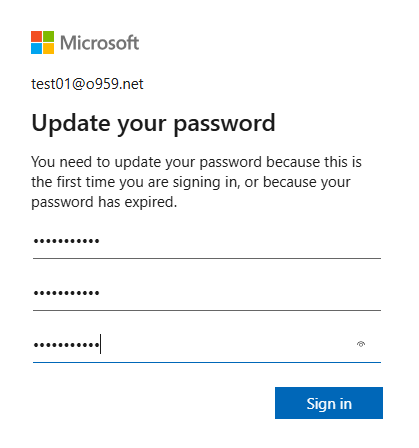
Task: Click the yellow square of the Microsoft logo
Action: pyautogui.click(x=48, y=48)
